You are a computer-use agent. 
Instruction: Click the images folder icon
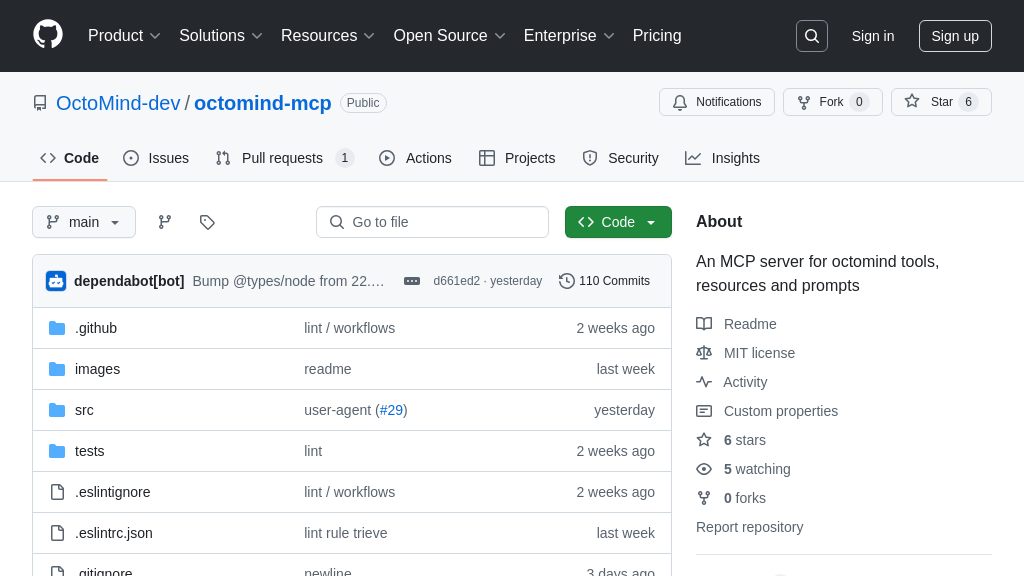tap(57, 369)
